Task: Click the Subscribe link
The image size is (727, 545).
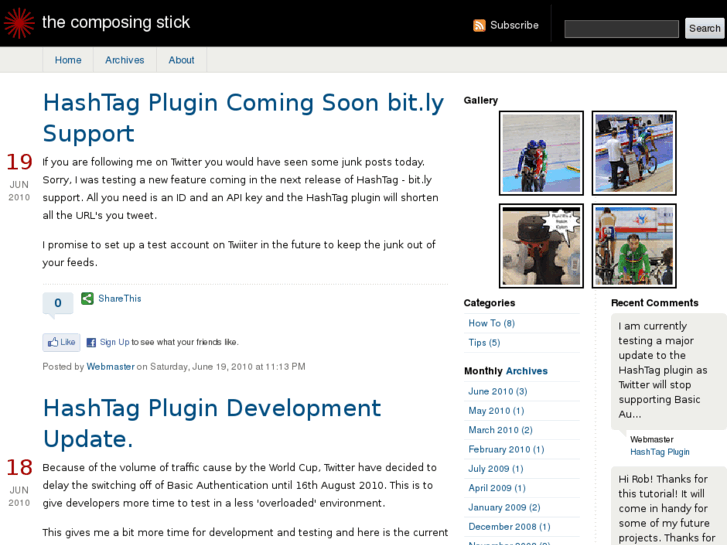Action: [514, 26]
